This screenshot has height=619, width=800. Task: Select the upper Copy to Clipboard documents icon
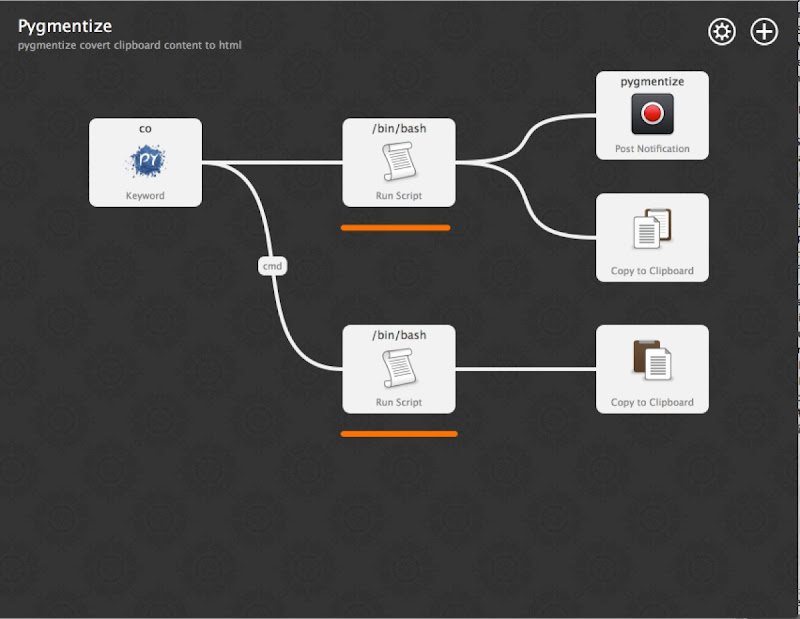click(x=652, y=229)
